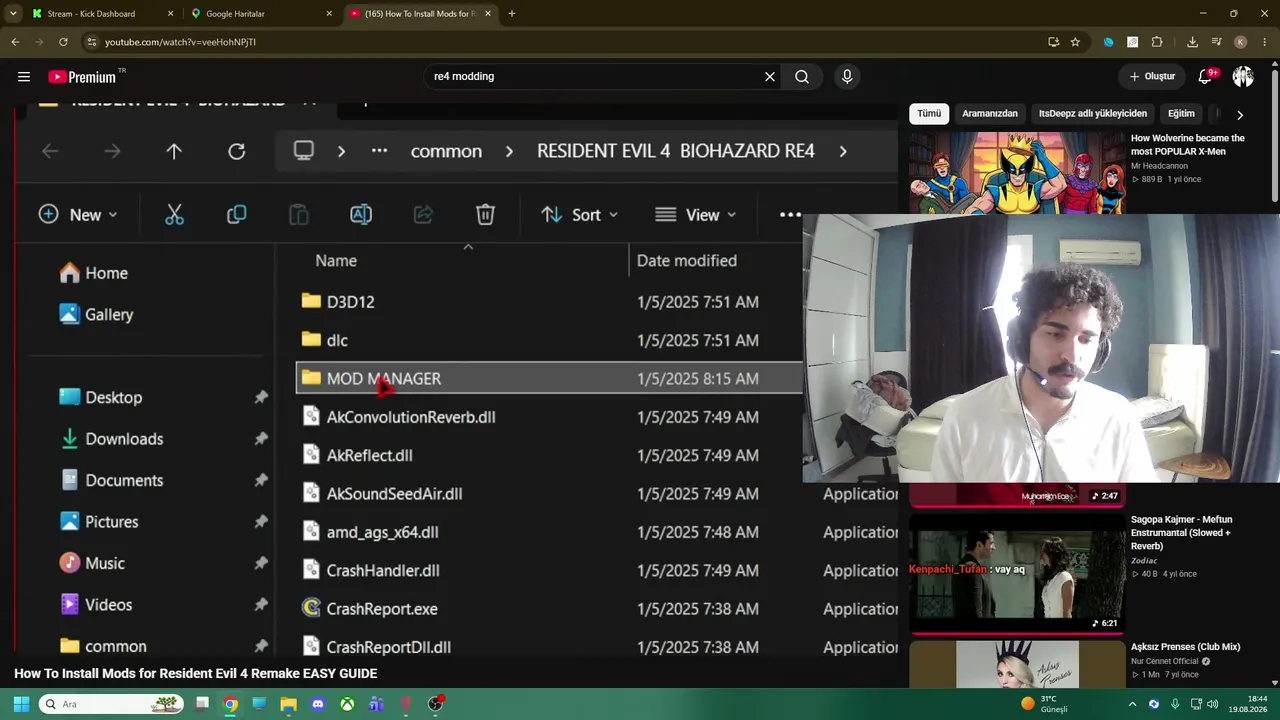Open the Wolverine X-Men video thumbnail
The height and width of the screenshot is (720, 1280).
pos(1017,172)
